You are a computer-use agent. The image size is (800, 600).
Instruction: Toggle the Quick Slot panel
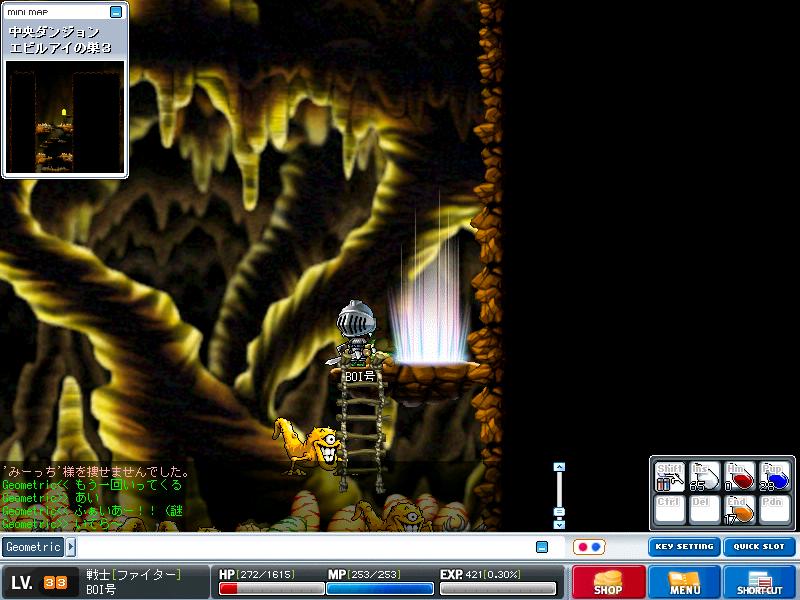click(759, 546)
